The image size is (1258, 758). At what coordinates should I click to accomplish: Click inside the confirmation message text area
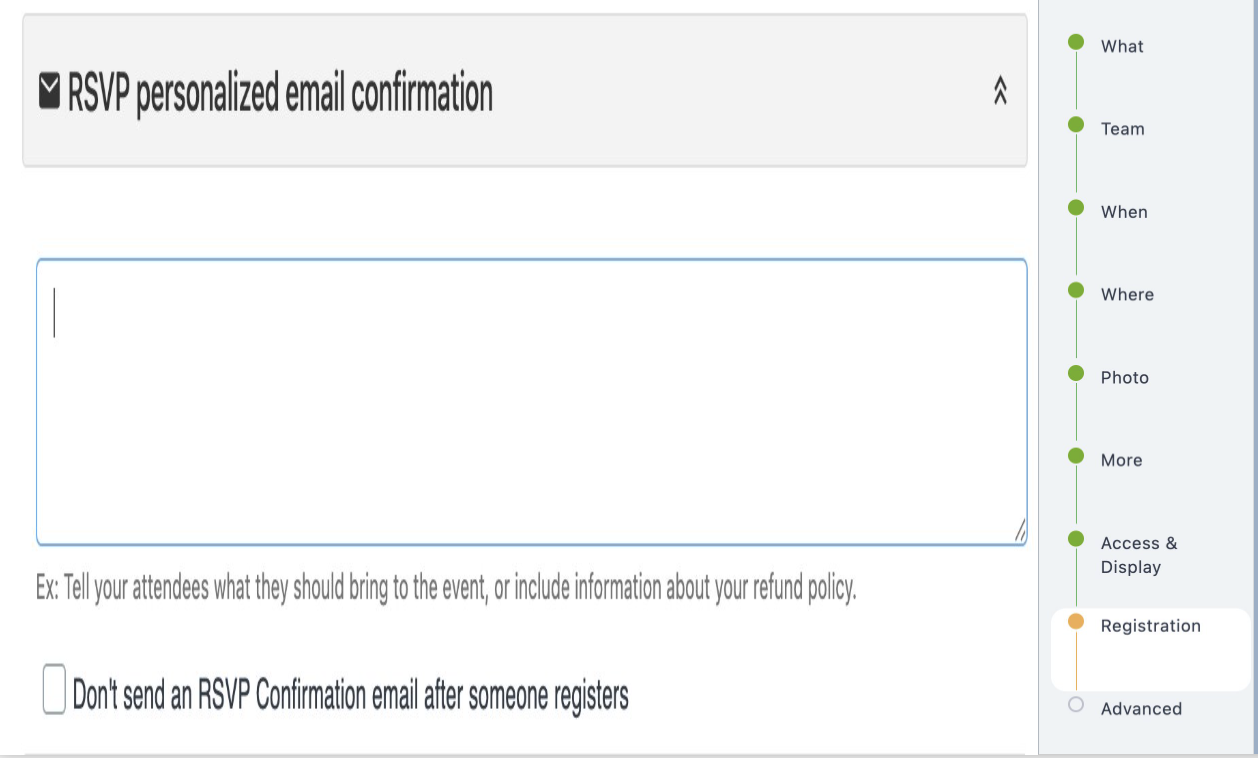[x=530, y=400]
